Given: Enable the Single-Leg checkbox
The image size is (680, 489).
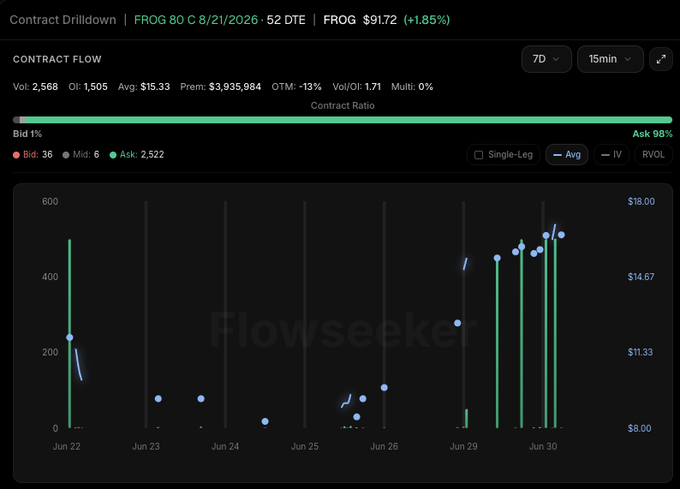Looking at the screenshot, I should (479, 155).
